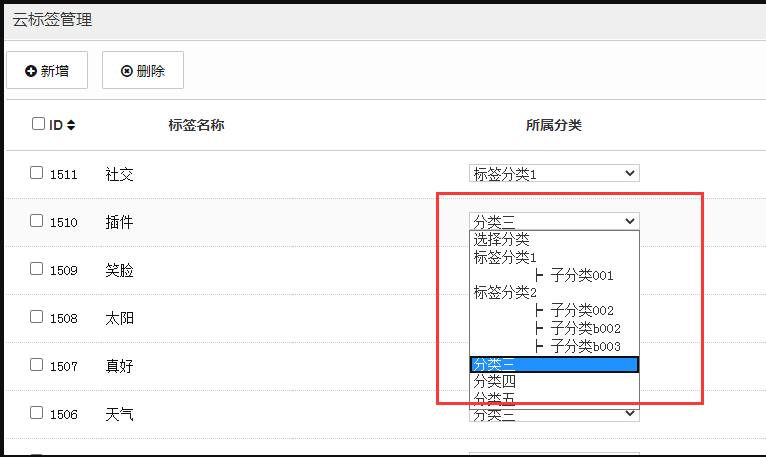
Task: Click the 标签名称 column header
Action: click(x=196, y=125)
